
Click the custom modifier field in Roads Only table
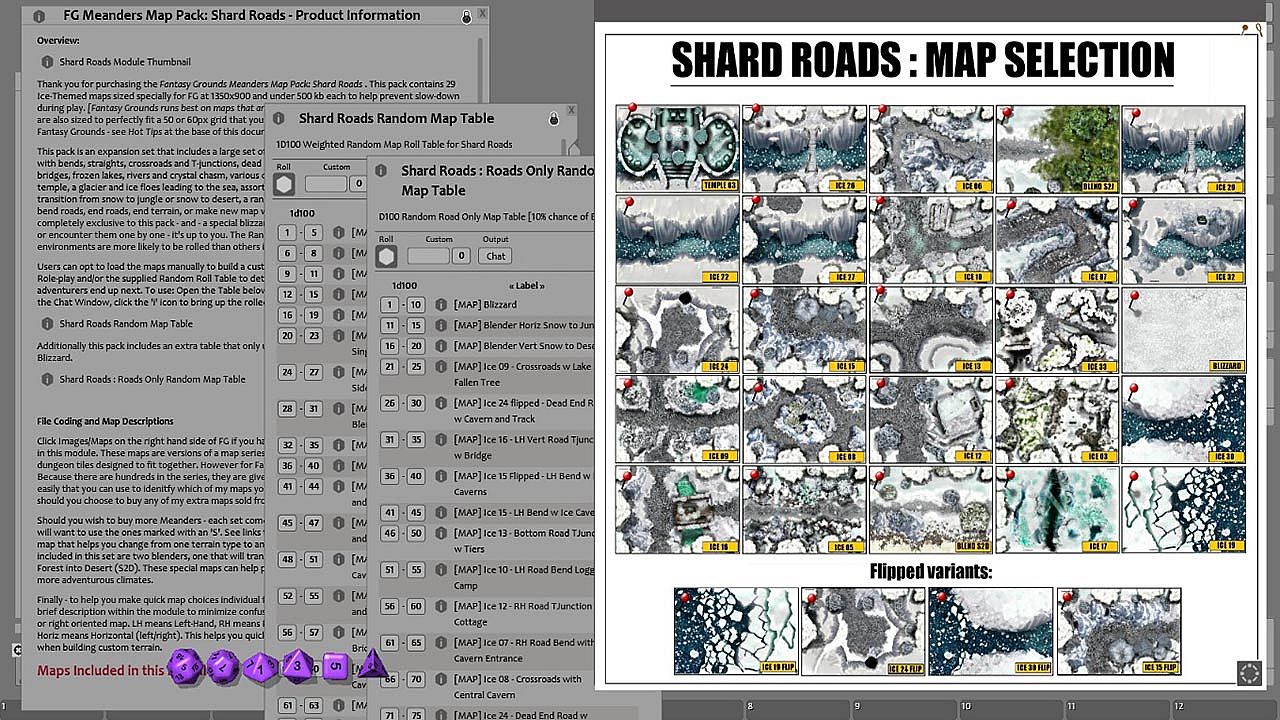428,256
